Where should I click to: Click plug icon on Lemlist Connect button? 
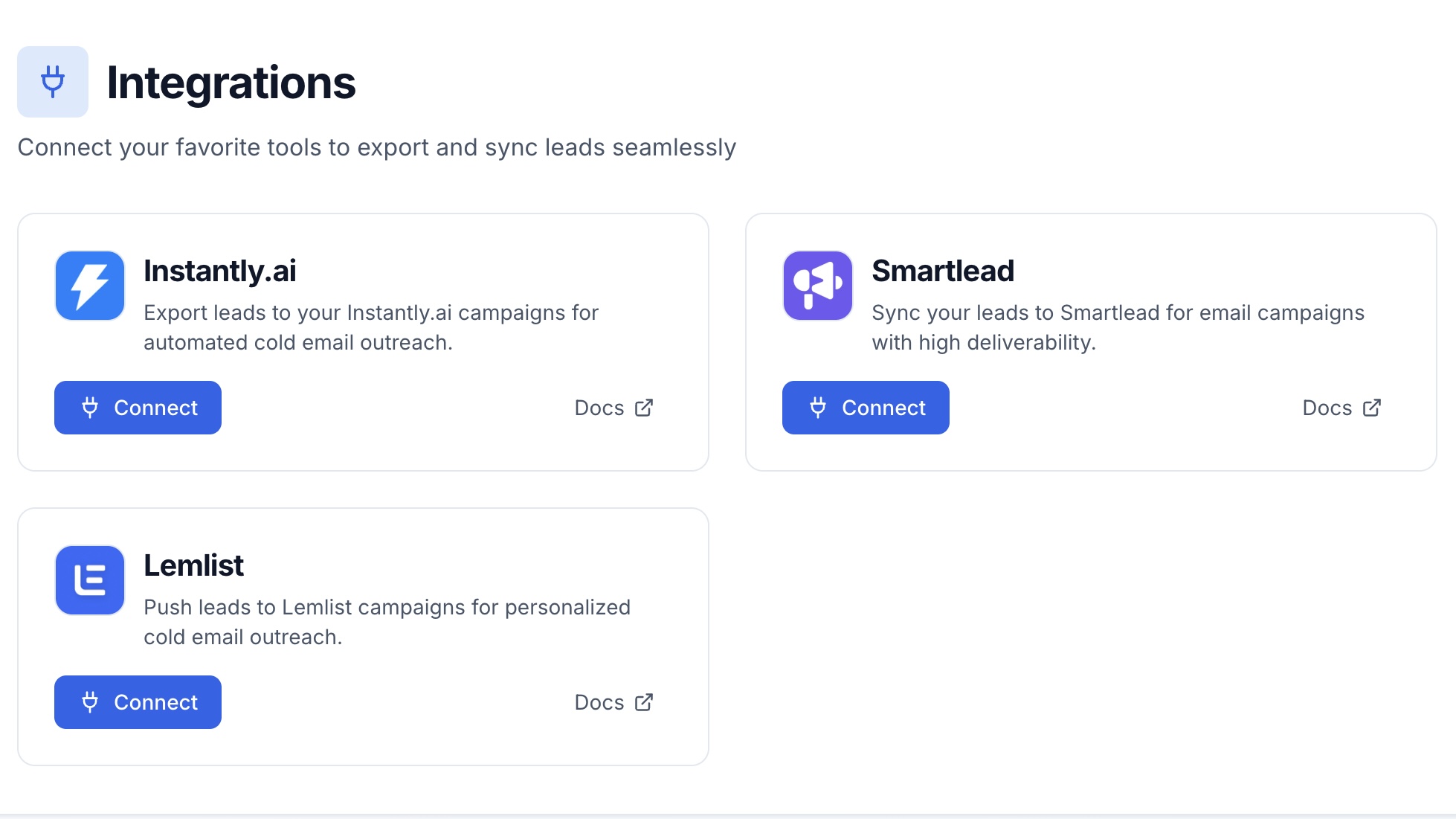point(90,702)
